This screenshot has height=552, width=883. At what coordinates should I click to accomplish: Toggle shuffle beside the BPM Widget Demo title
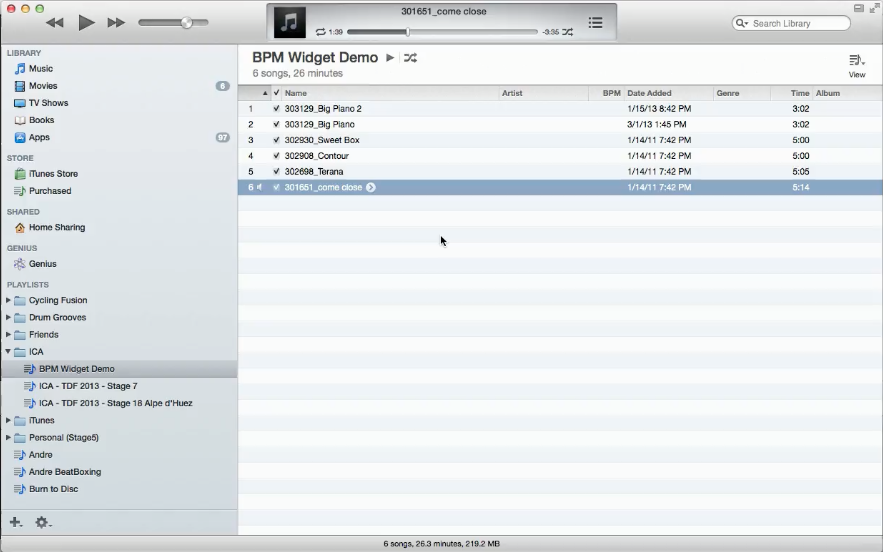tap(410, 58)
